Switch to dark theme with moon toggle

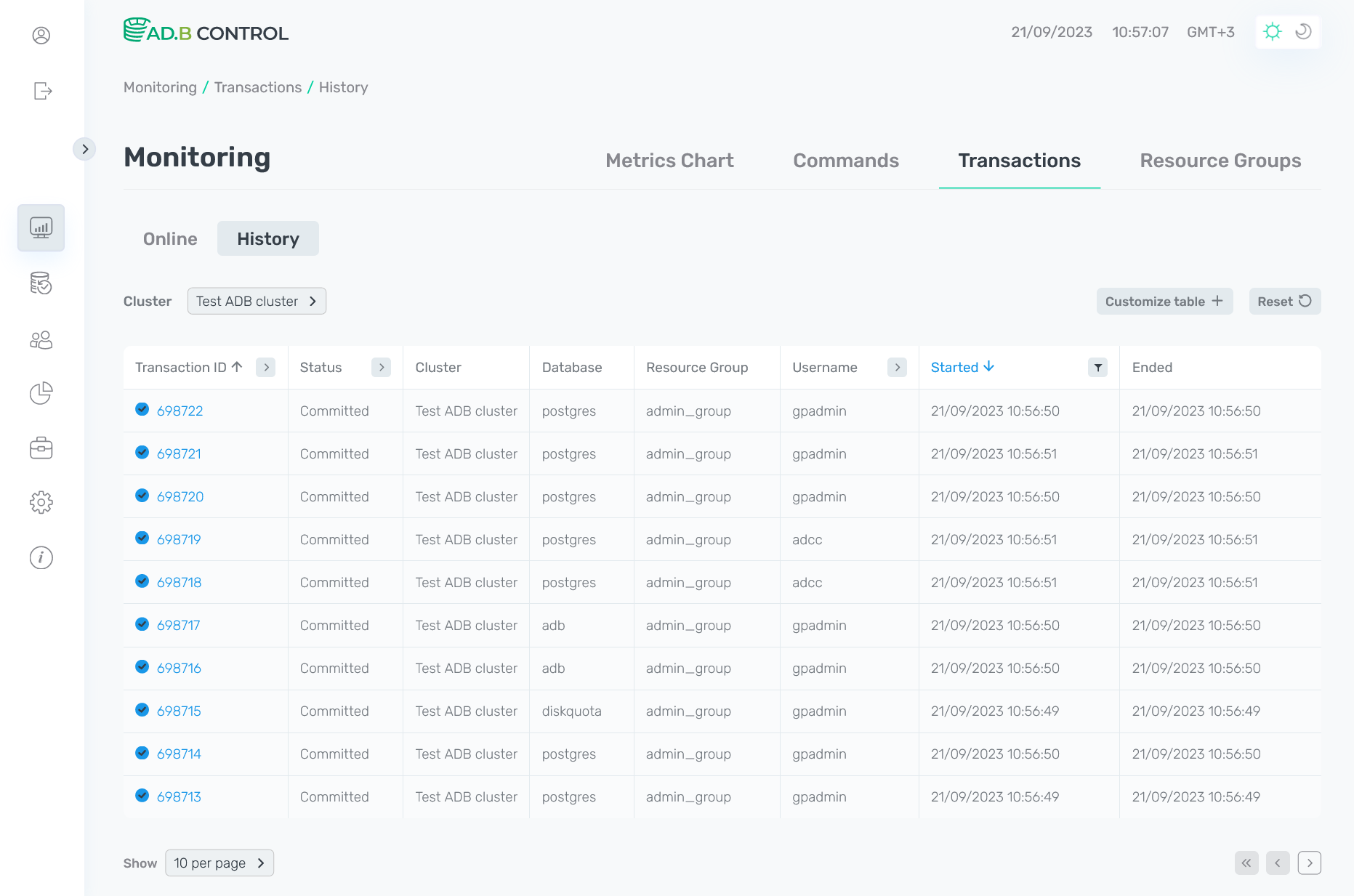[1303, 31]
